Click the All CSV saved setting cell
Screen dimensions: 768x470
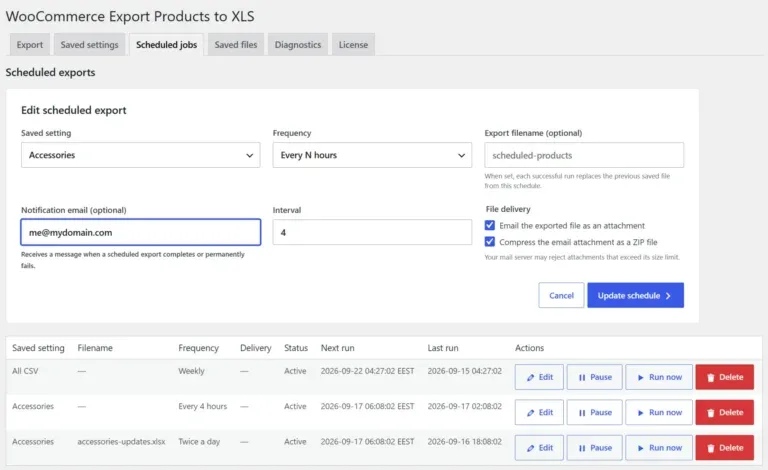pyautogui.click(x=25, y=371)
